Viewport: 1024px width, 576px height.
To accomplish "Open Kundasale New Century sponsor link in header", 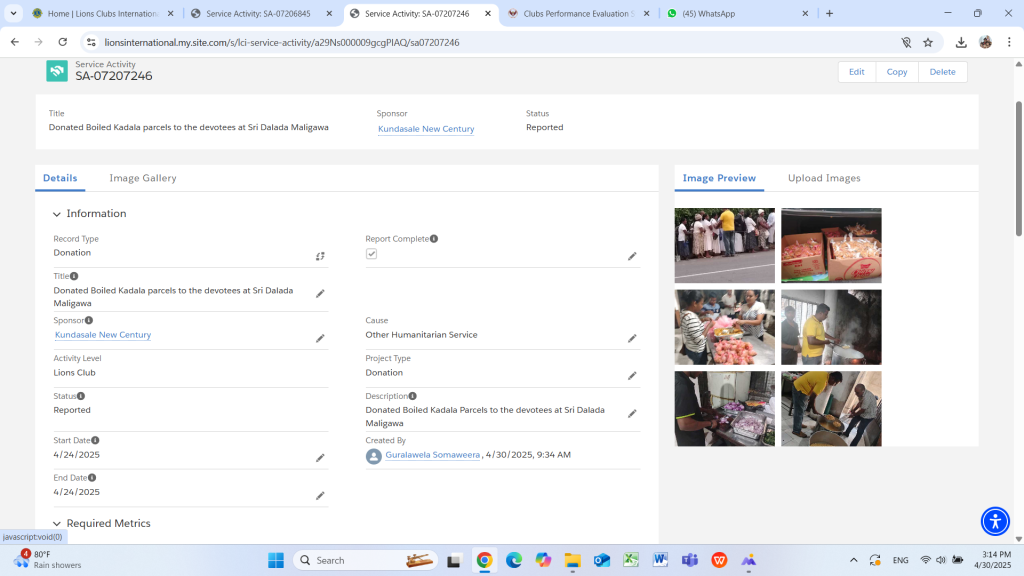I will pos(426,129).
